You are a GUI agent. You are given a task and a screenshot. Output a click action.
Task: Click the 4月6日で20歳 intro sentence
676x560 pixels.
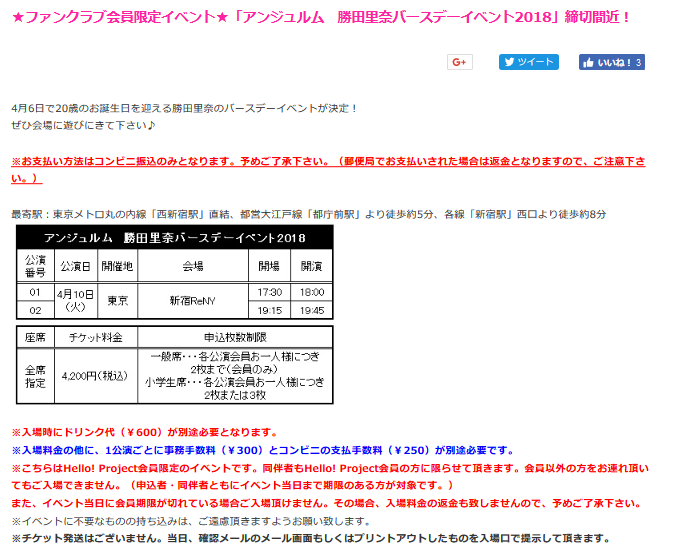pyautogui.click(x=185, y=108)
